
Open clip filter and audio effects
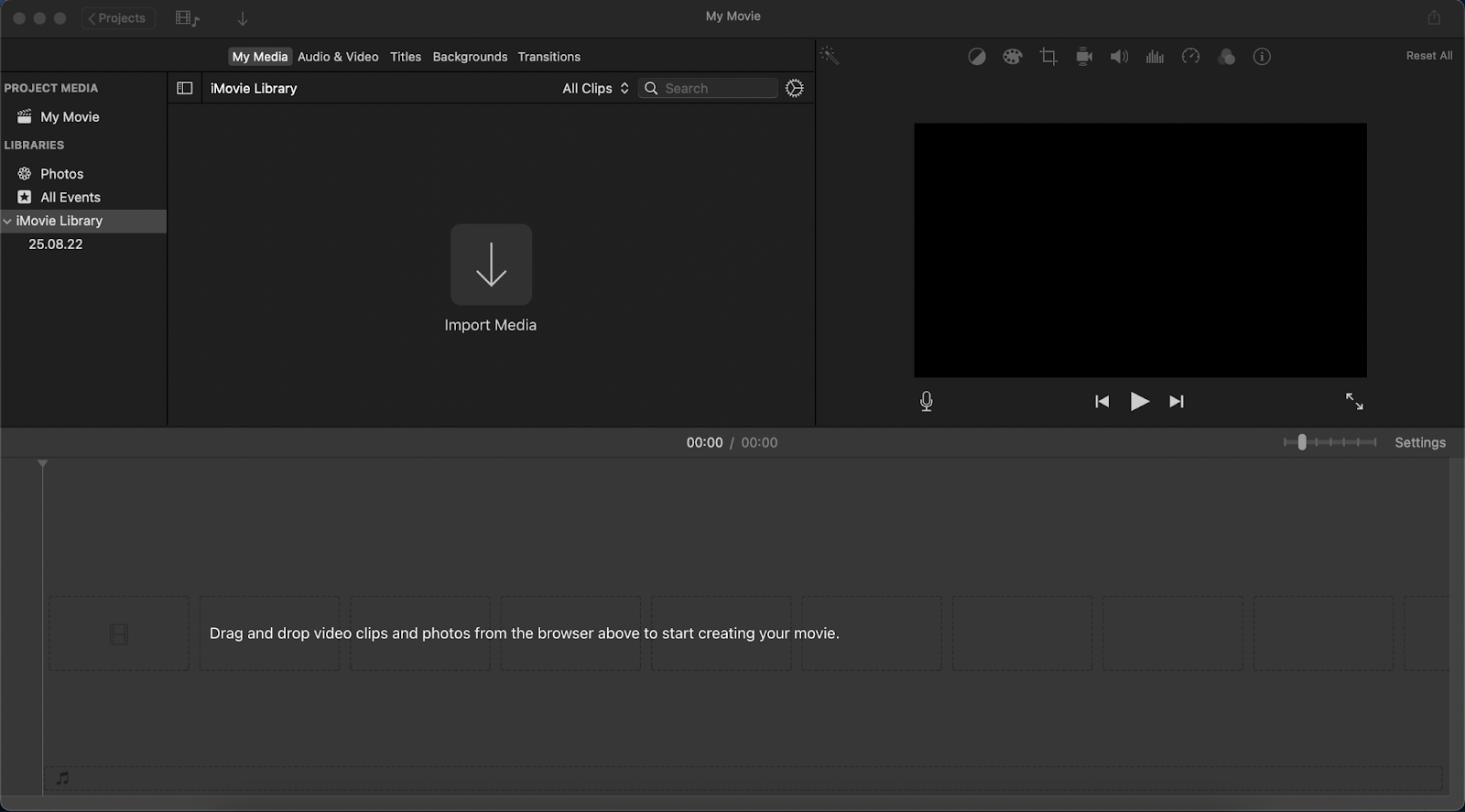click(x=1227, y=57)
